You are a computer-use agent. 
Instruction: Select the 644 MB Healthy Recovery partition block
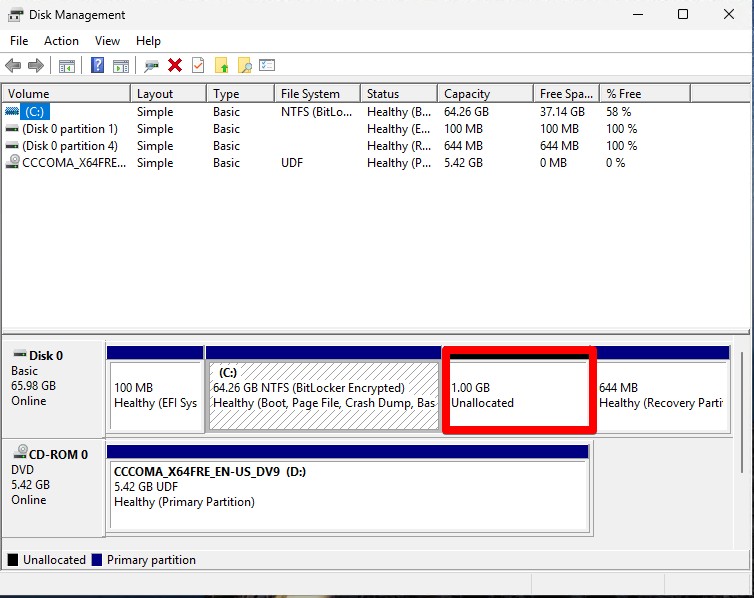(663, 388)
